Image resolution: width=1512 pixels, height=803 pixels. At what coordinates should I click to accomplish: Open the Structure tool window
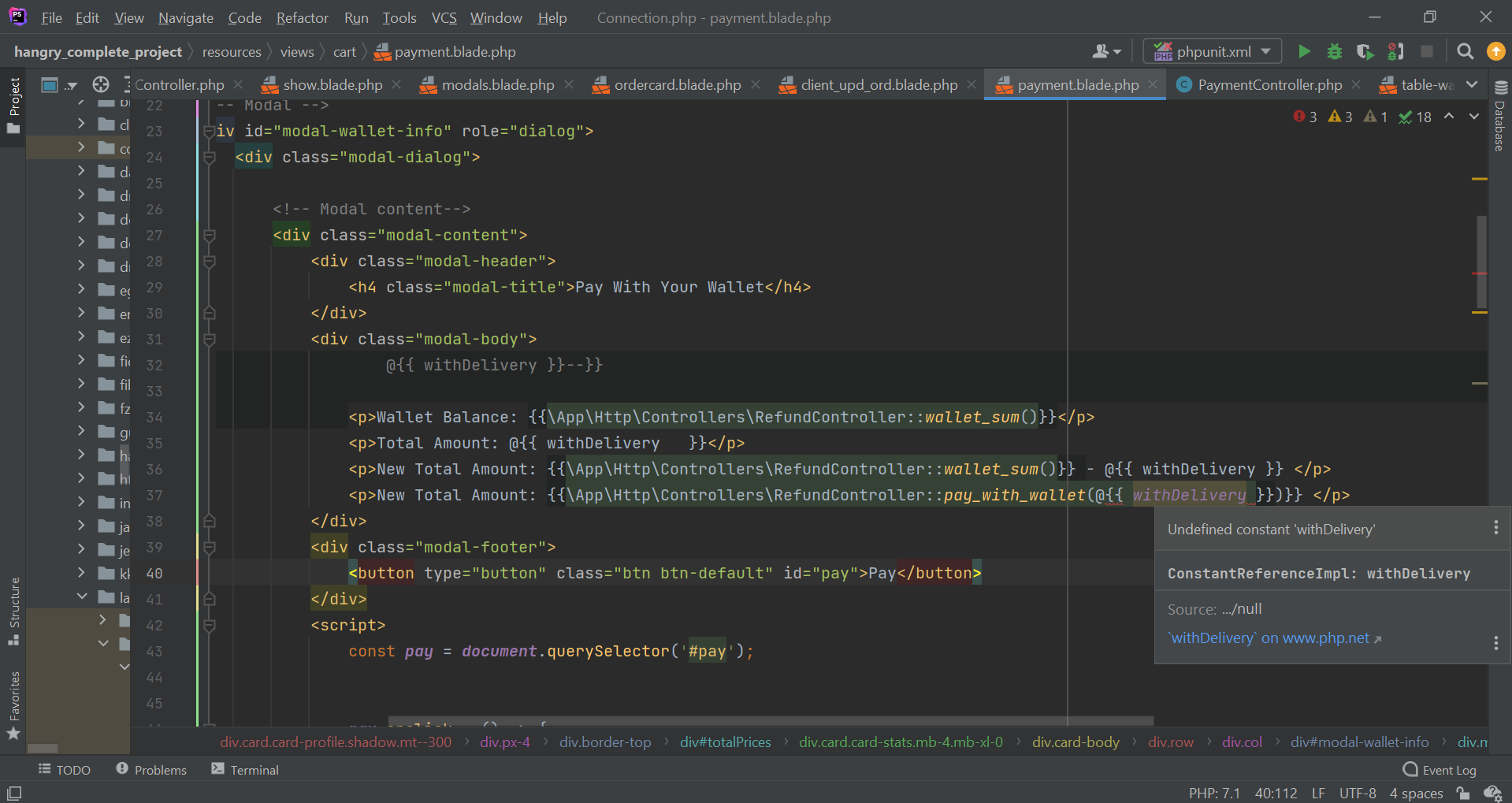click(13, 612)
